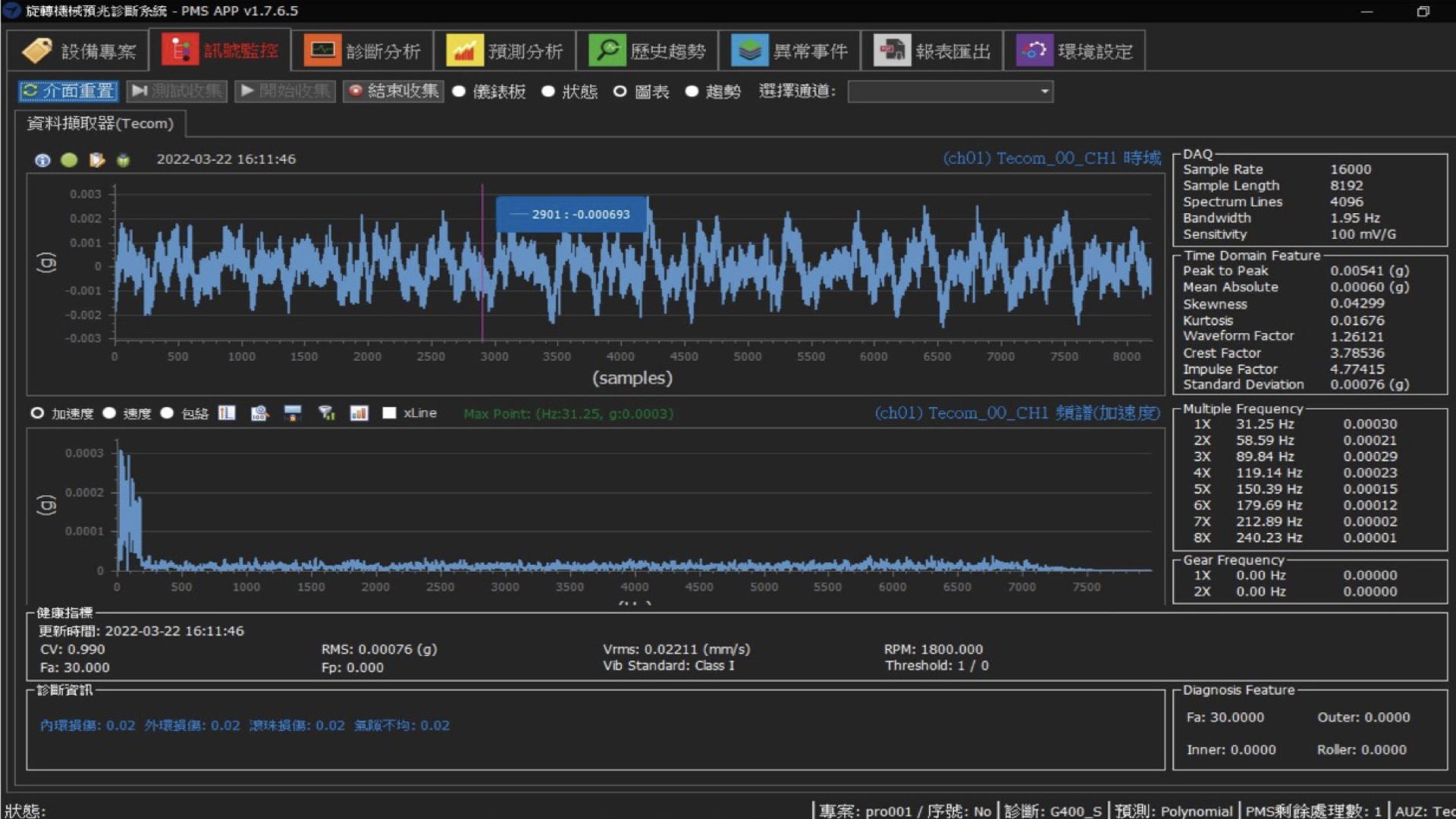Screen dimensions: 1456x819
Task: Click the bar chart icon in the spectrum toolbar
Action: pyautogui.click(x=359, y=413)
